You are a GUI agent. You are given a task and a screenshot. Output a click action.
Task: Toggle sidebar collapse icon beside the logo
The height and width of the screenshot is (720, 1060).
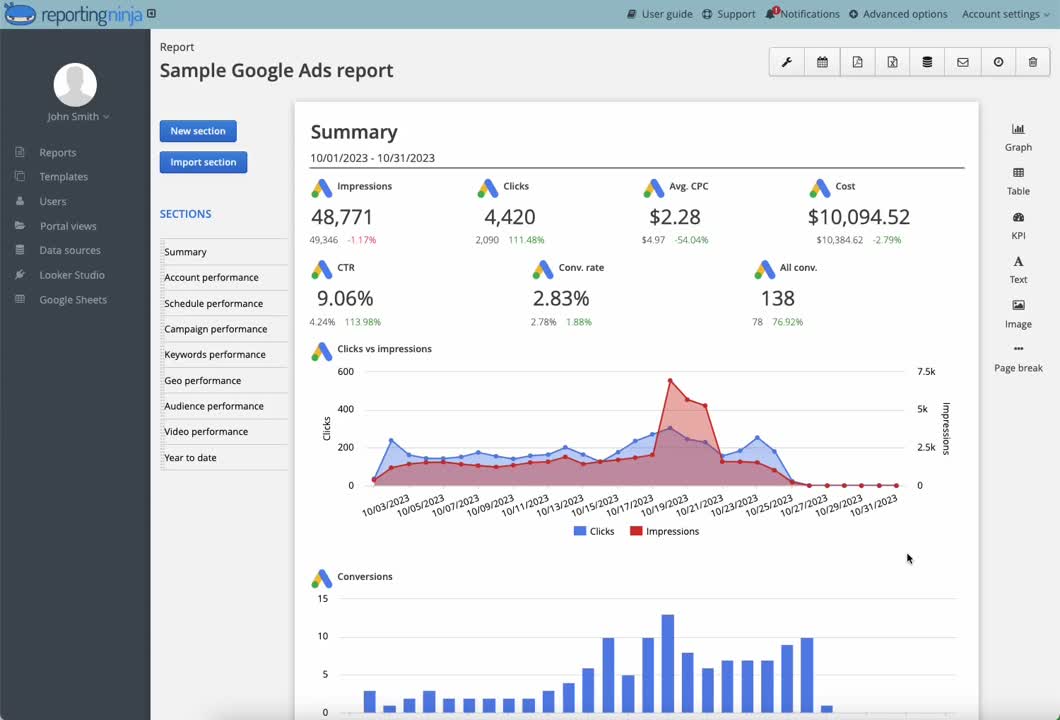[x=151, y=14]
